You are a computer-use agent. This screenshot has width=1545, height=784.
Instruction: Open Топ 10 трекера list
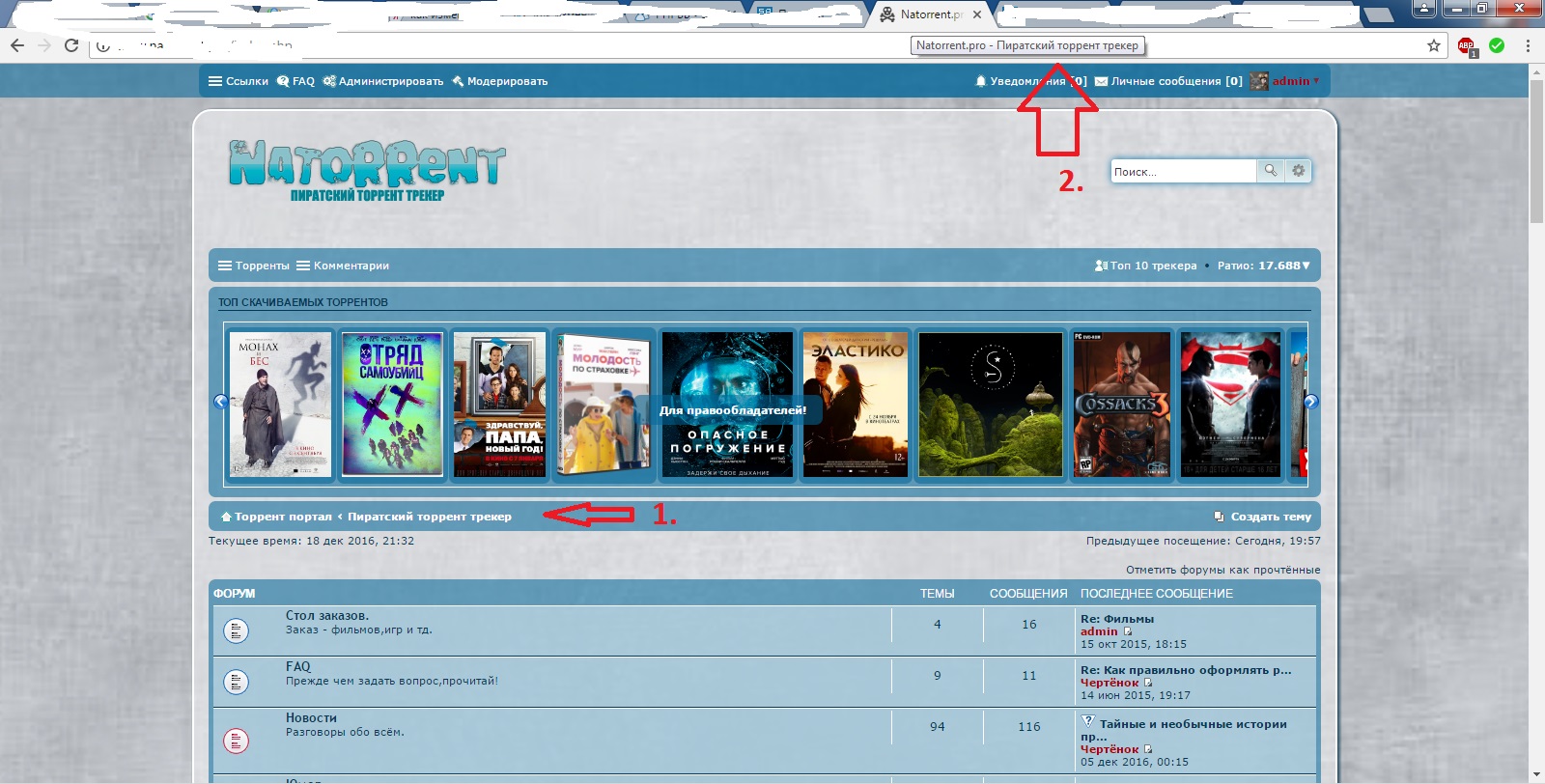tap(1146, 266)
